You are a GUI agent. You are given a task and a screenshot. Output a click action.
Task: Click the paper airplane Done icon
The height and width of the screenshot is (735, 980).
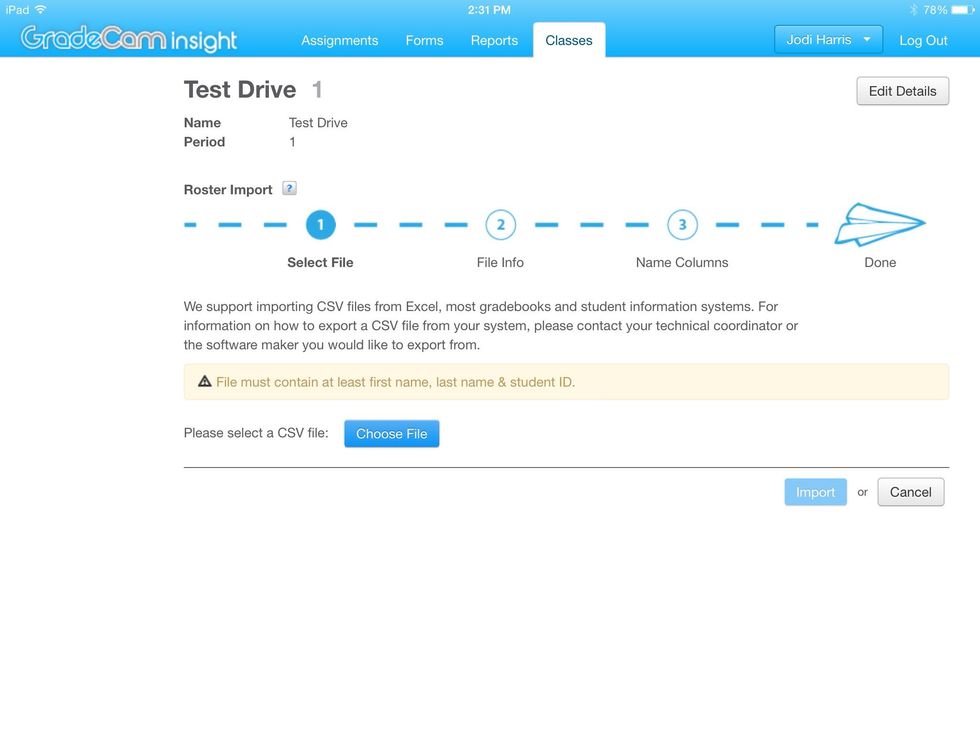(x=879, y=226)
